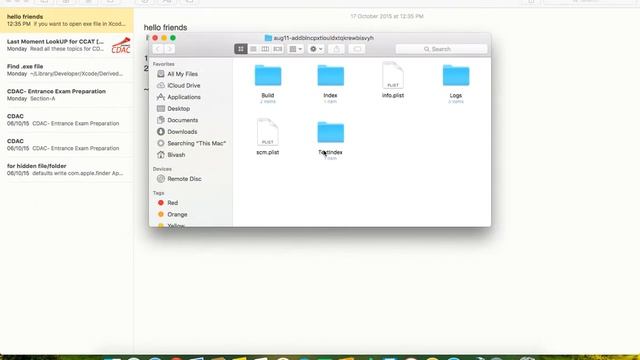Switch Finder to icon view
The height and width of the screenshot is (360, 640).
(x=241, y=49)
